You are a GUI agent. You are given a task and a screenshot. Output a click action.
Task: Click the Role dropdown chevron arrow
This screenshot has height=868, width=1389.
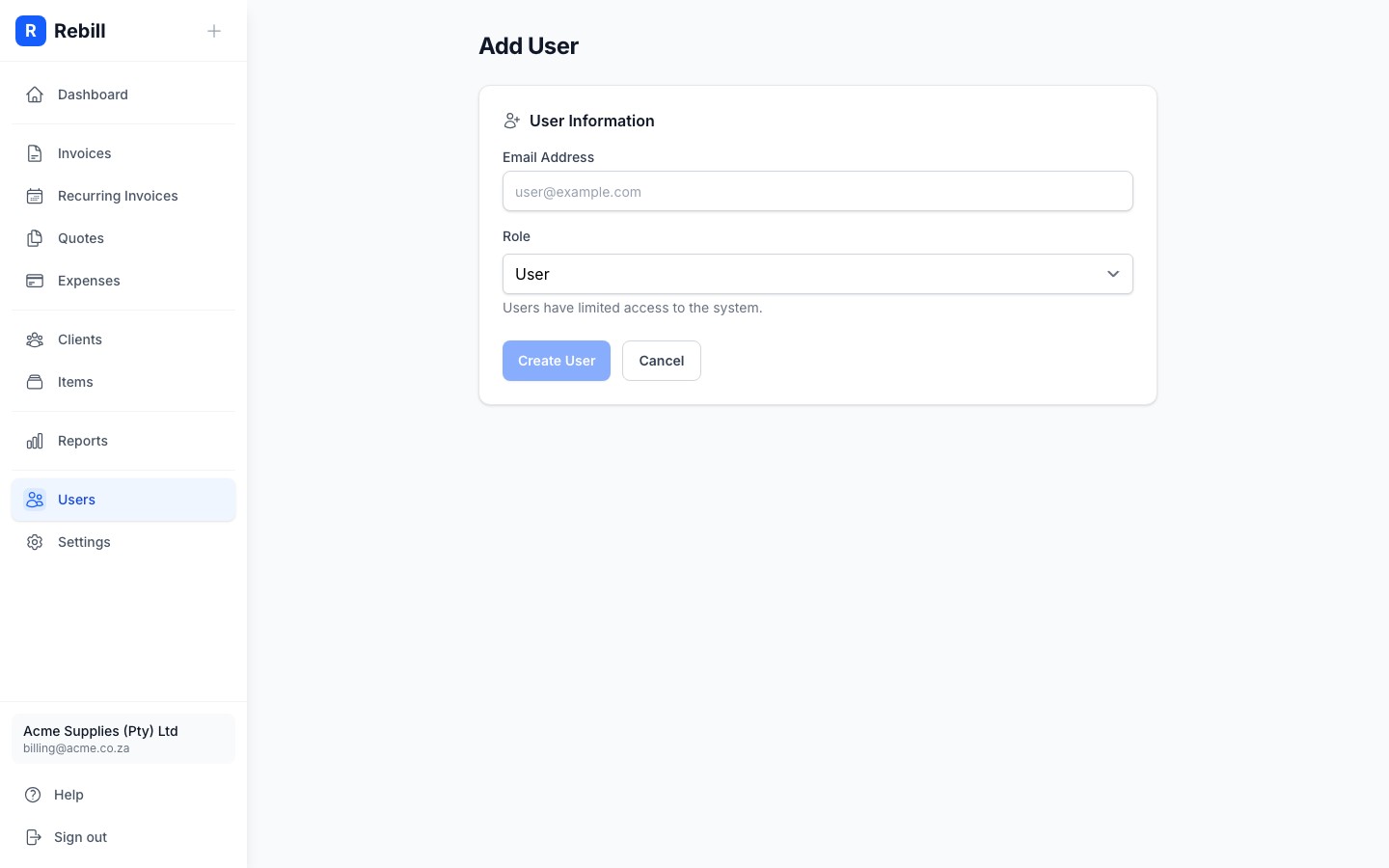point(1113,274)
